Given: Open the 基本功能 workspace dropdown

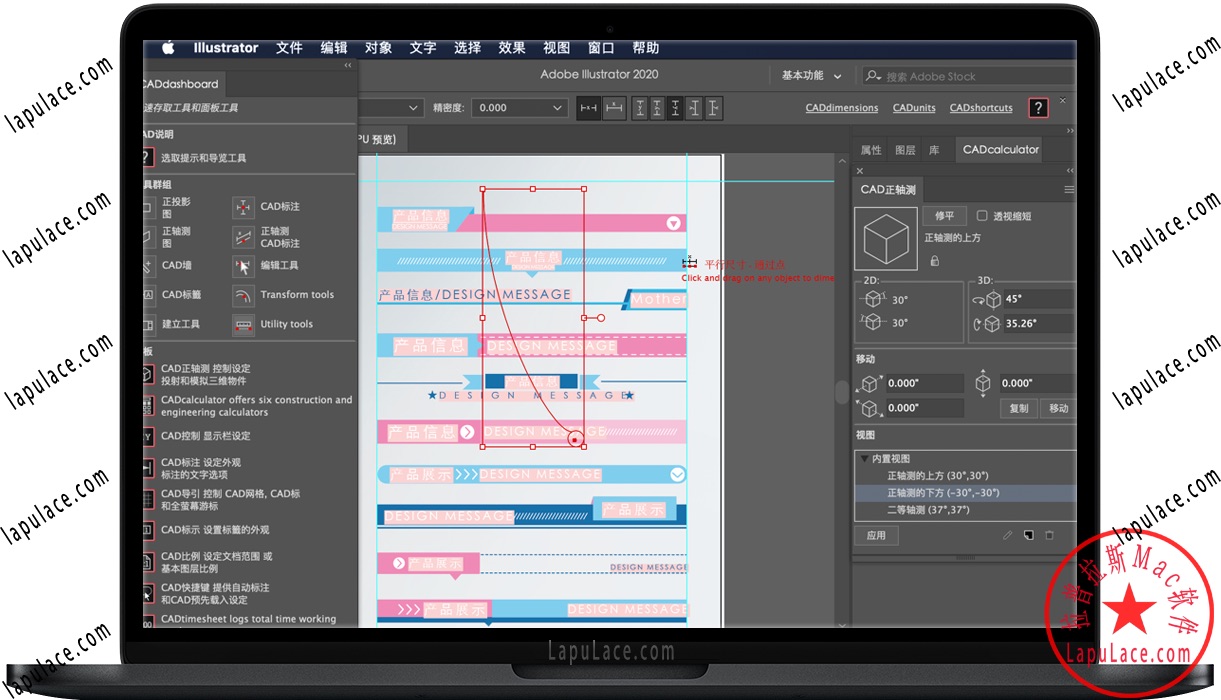Looking at the screenshot, I should pyautogui.click(x=810, y=75).
